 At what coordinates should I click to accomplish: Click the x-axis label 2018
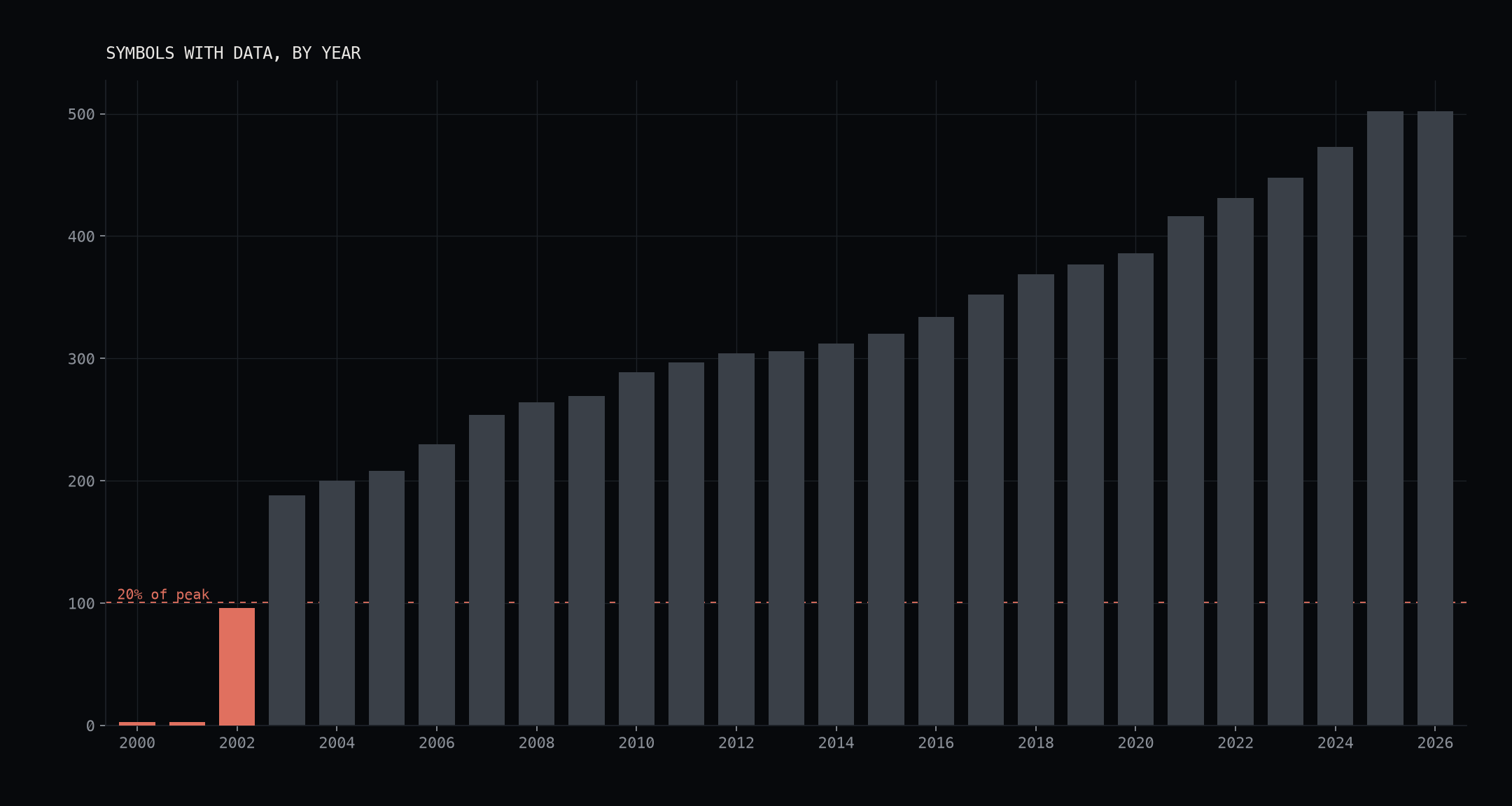(x=1036, y=743)
